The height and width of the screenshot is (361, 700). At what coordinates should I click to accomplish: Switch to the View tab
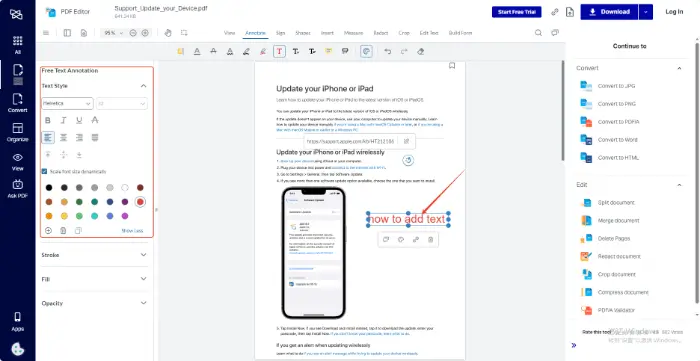click(229, 33)
